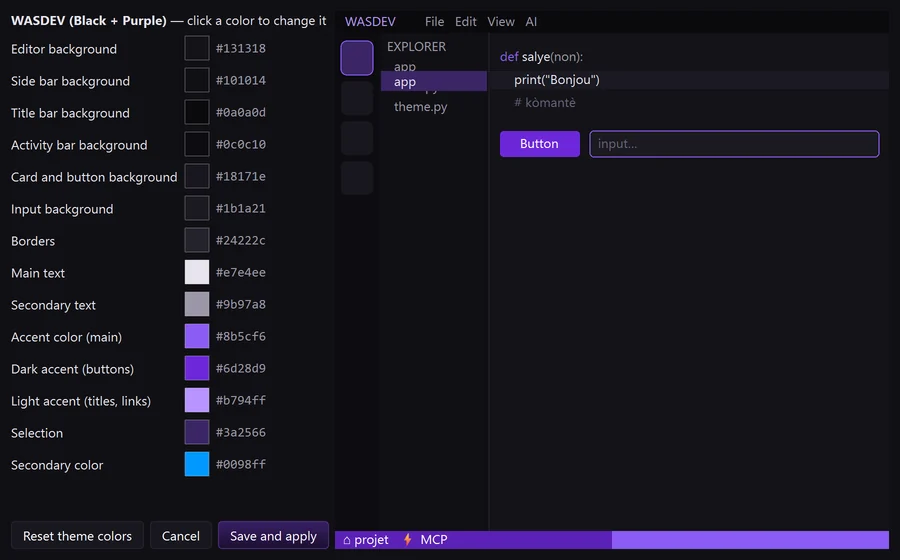The image size is (900, 560).
Task: Select the highlighted purple activity bar icon
Action: pos(357,58)
